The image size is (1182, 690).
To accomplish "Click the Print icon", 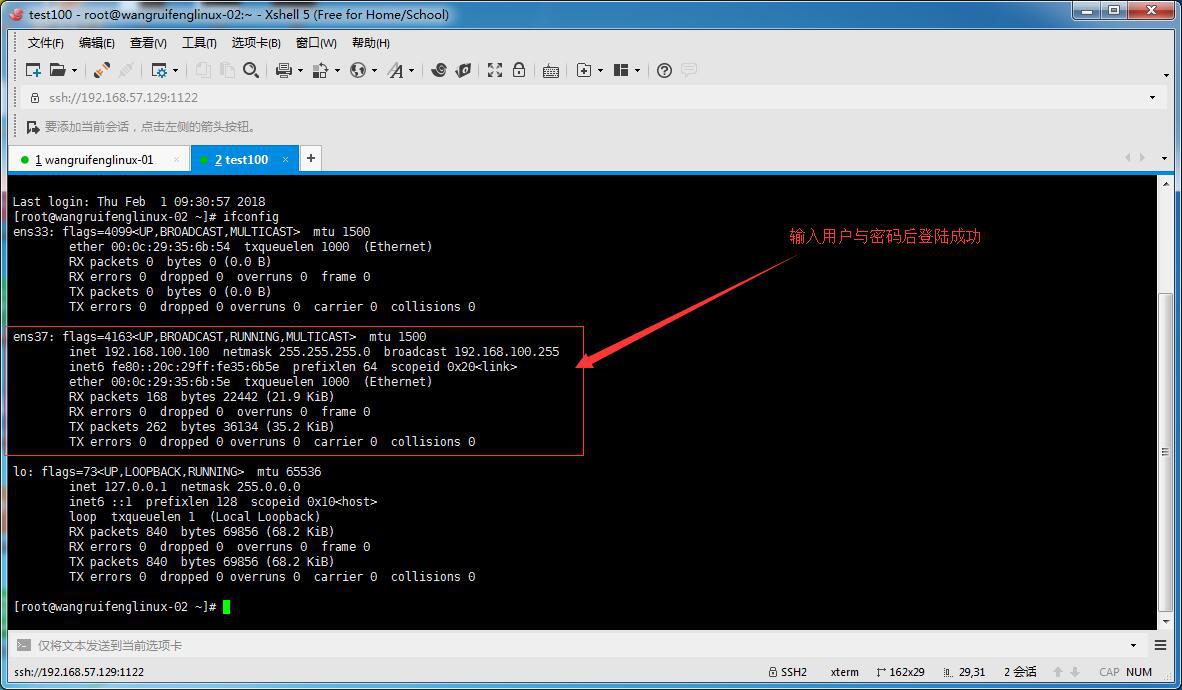I will point(283,70).
